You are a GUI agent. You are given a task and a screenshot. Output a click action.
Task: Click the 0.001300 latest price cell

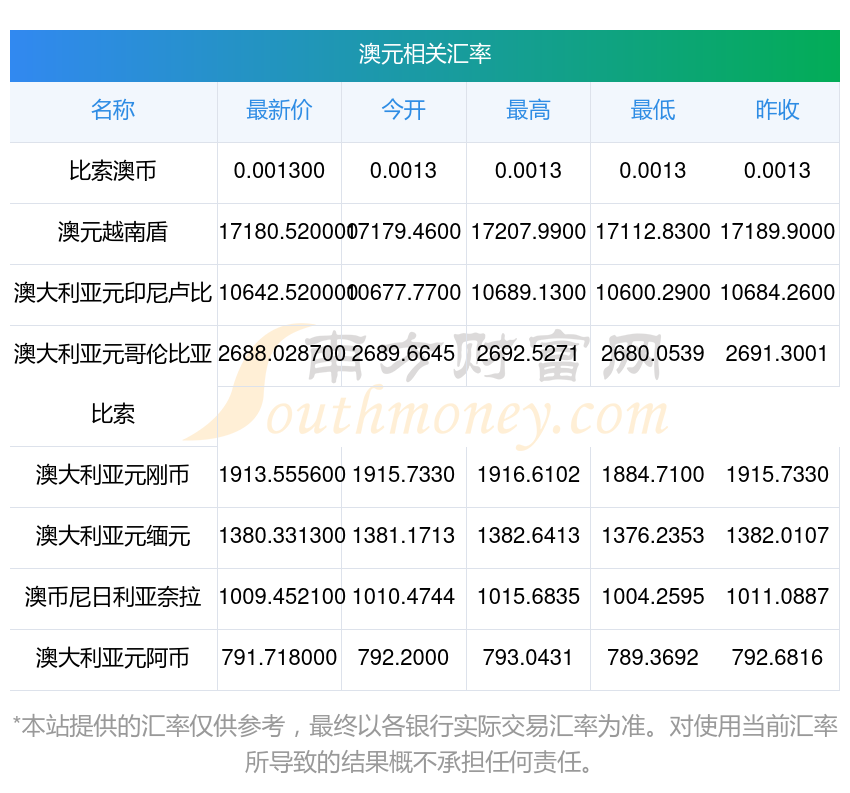click(x=279, y=171)
